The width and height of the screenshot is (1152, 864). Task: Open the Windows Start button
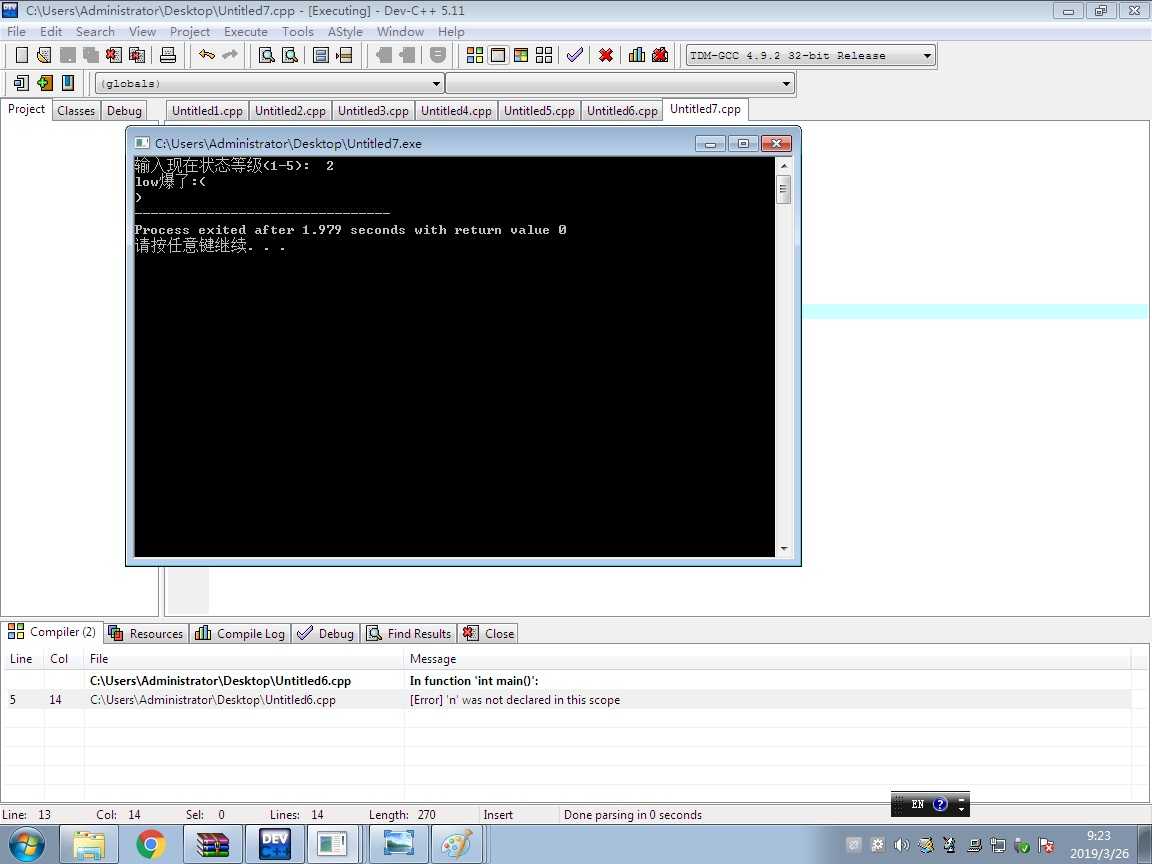point(26,844)
